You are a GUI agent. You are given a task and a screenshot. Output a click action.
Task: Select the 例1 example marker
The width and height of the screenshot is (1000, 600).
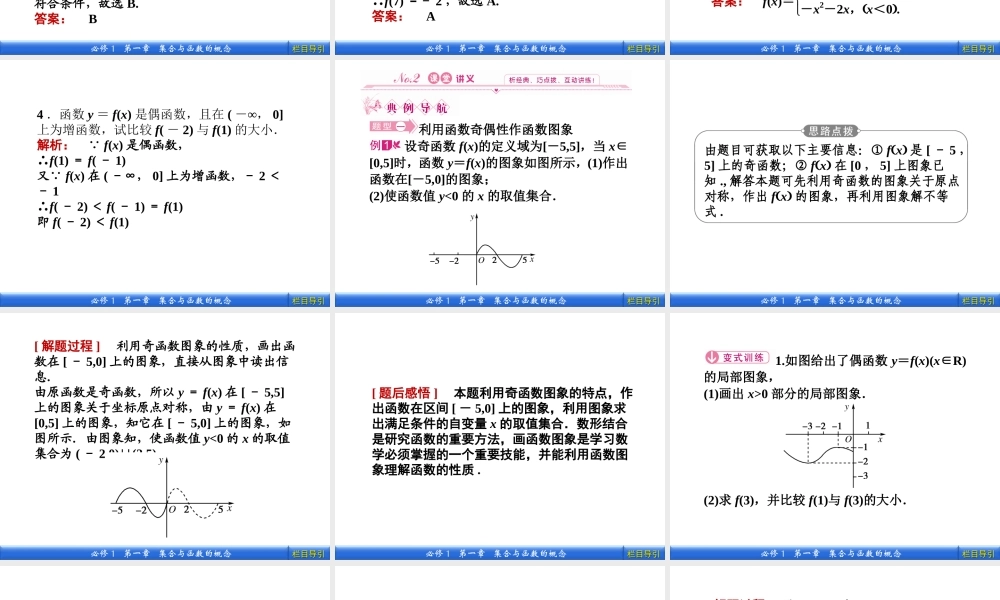tap(379, 147)
